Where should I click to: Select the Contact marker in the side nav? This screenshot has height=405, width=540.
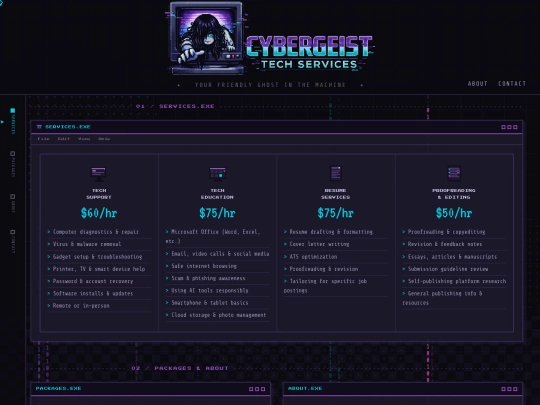click(13, 232)
